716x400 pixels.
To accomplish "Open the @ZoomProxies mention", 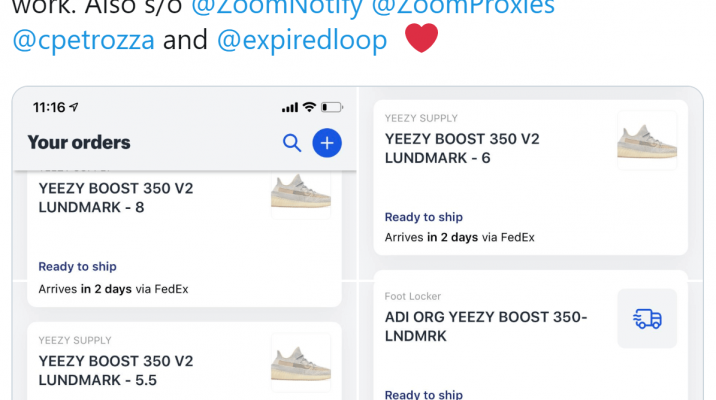I will click(463, 7).
